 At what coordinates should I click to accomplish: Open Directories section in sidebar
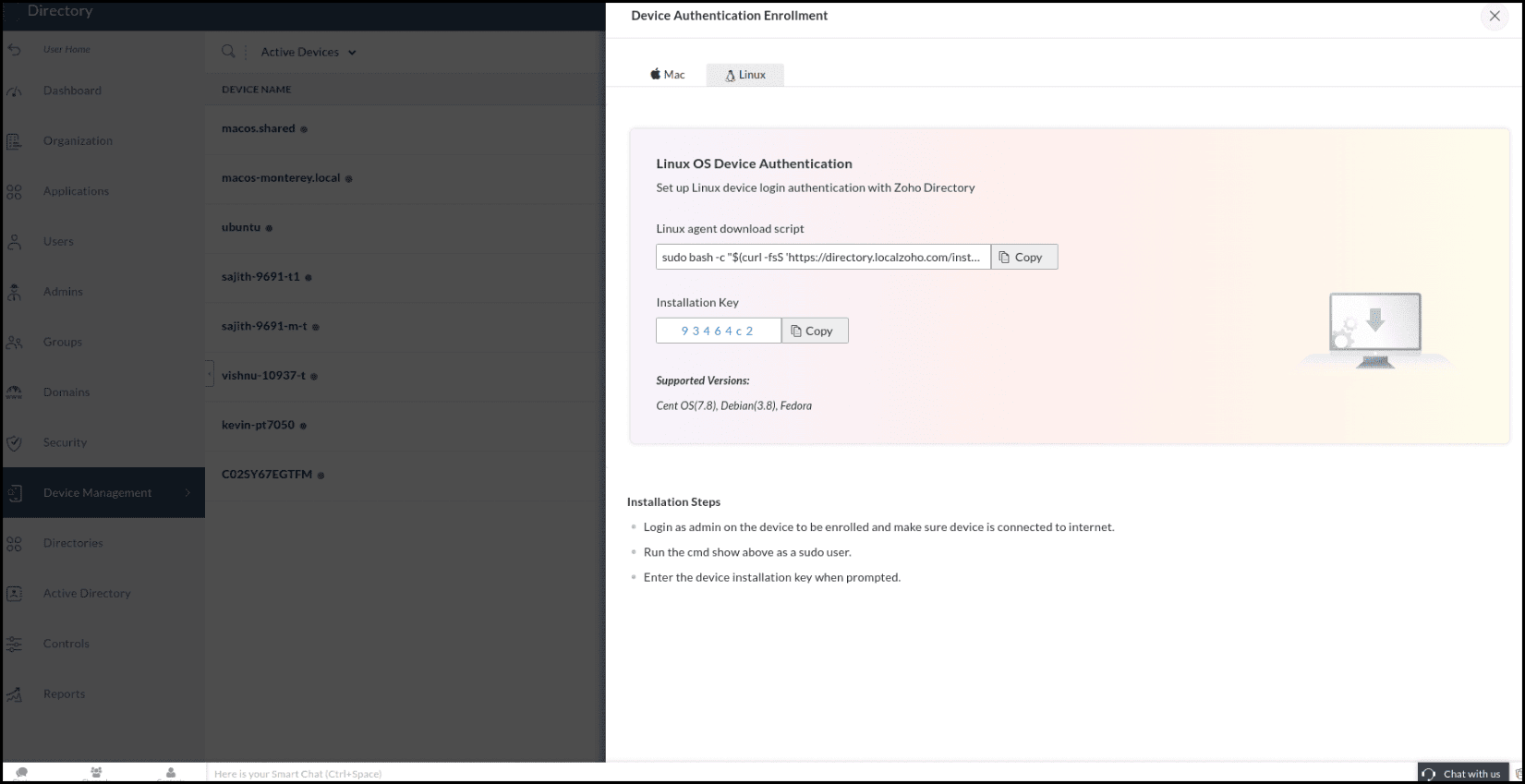tap(73, 543)
